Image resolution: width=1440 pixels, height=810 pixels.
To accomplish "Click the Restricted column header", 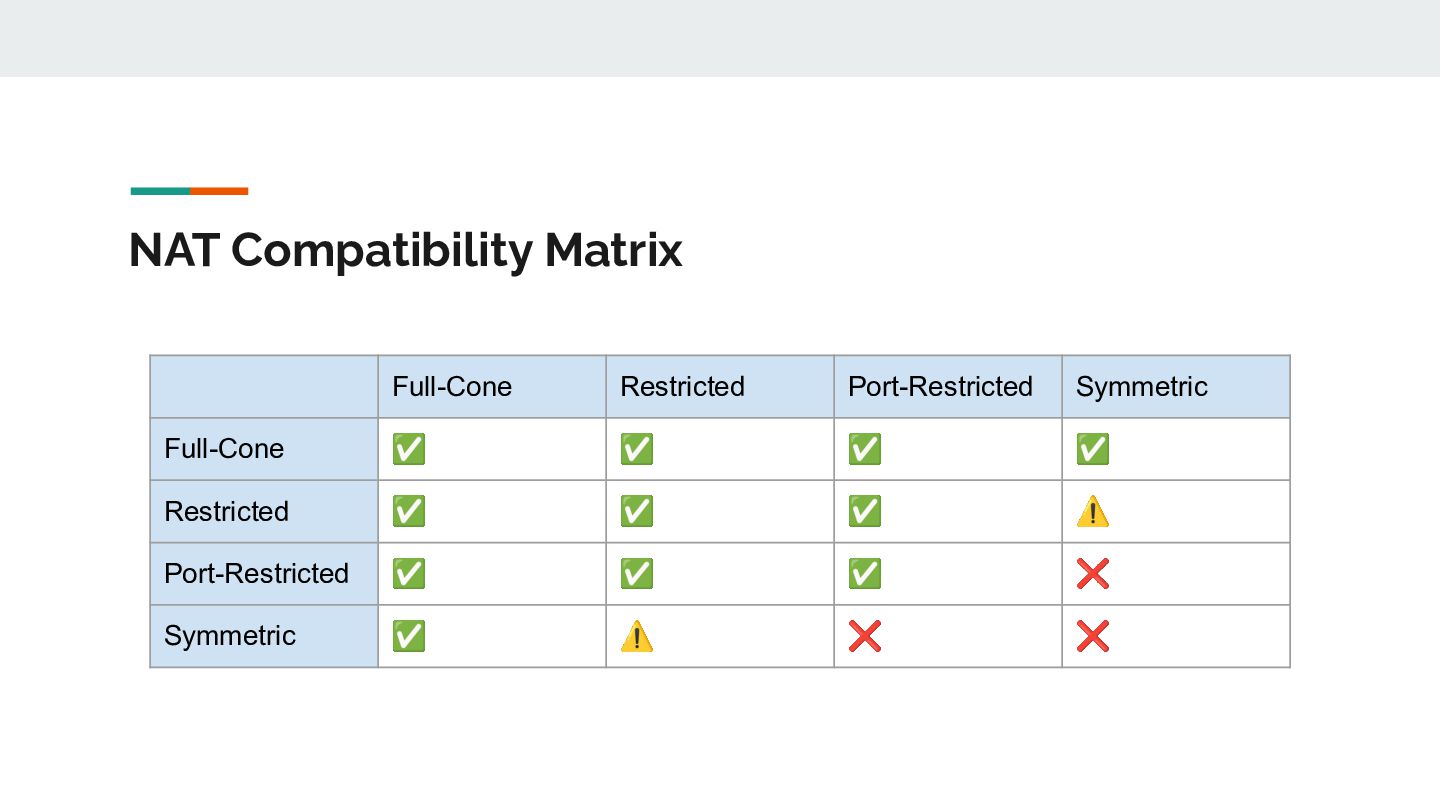I will (x=682, y=387).
